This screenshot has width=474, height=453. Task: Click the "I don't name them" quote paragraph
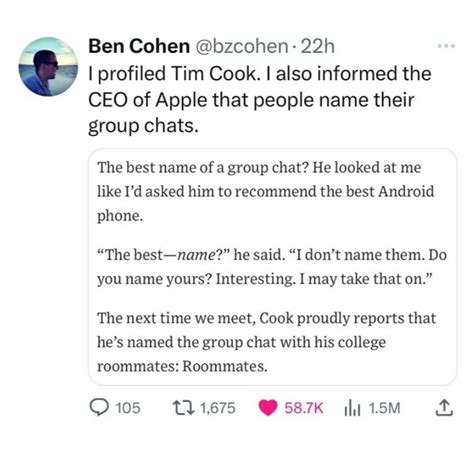[x=272, y=267]
